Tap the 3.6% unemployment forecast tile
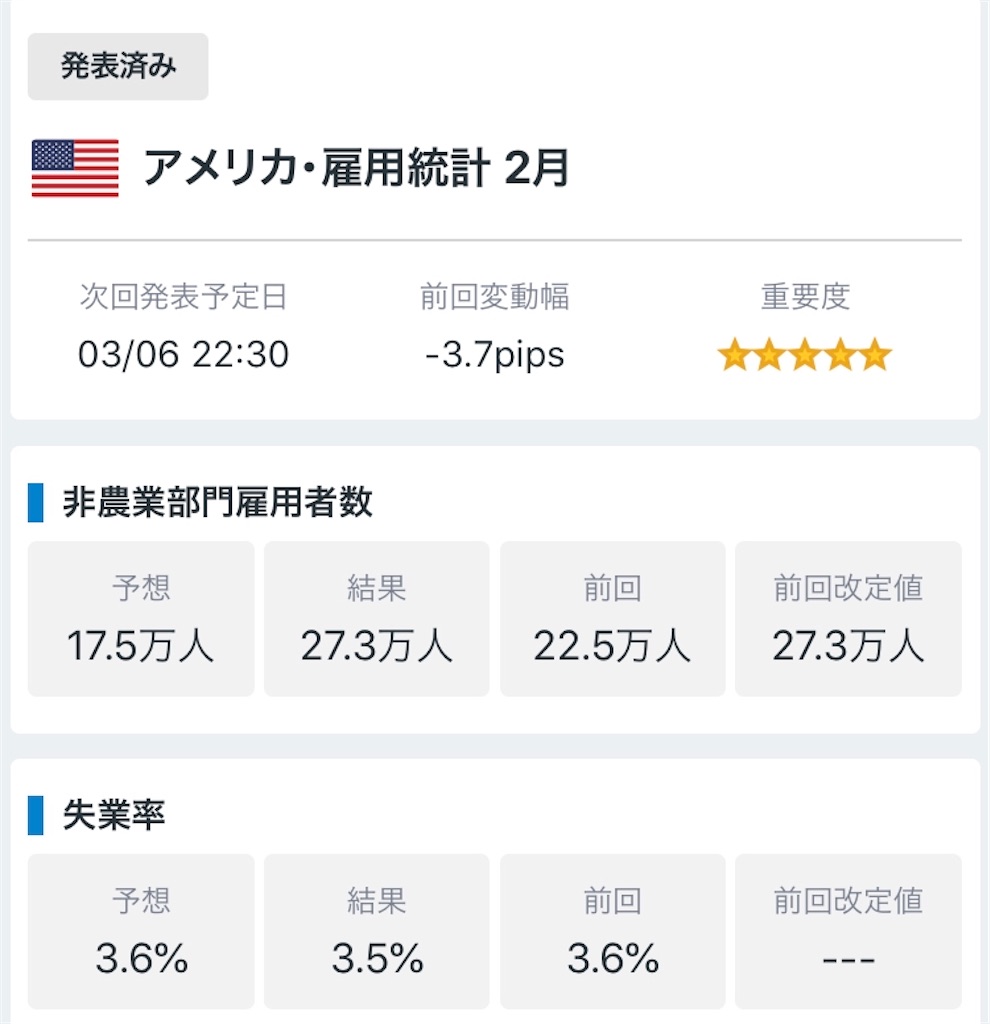The width and height of the screenshot is (990, 1024). [141, 931]
